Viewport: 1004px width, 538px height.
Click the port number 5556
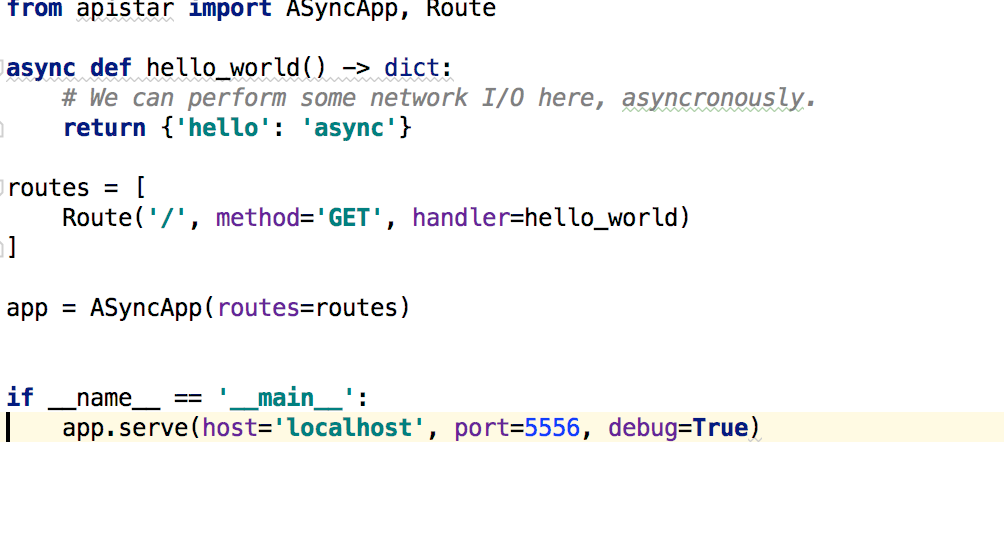(x=552, y=428)
